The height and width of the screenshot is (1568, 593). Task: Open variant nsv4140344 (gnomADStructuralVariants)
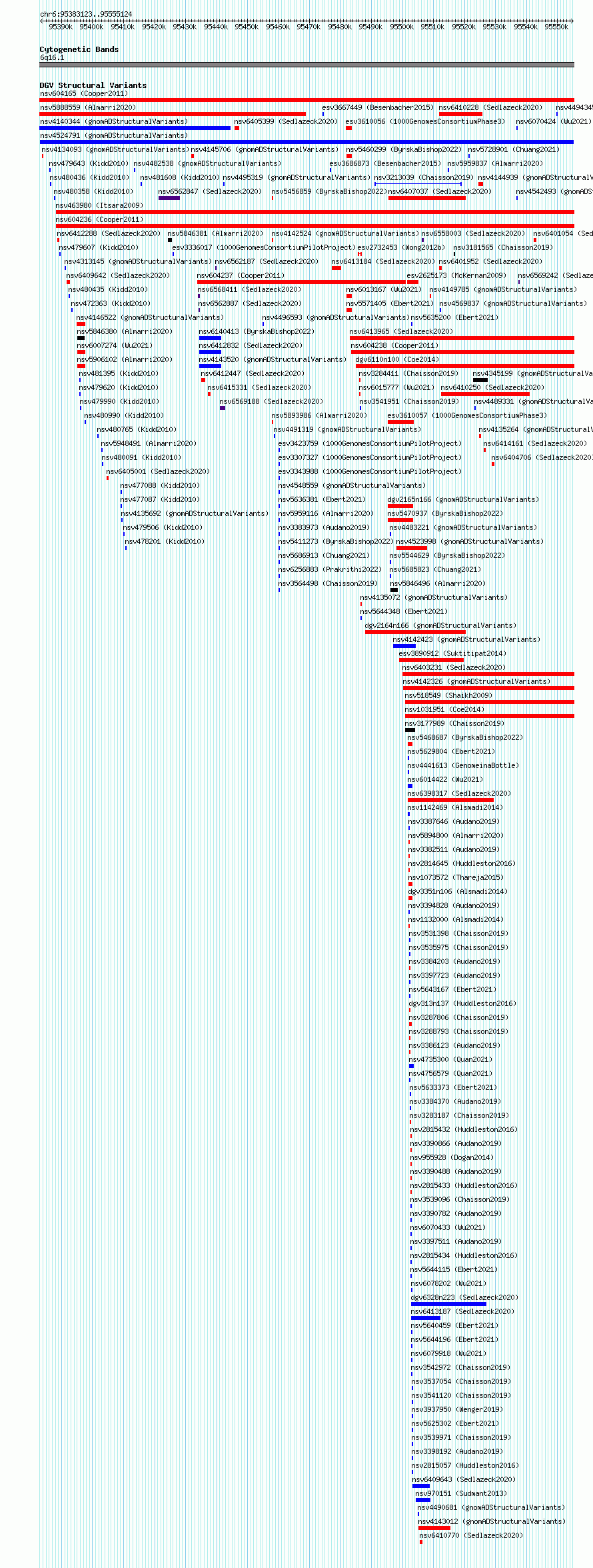click(114, 121)
